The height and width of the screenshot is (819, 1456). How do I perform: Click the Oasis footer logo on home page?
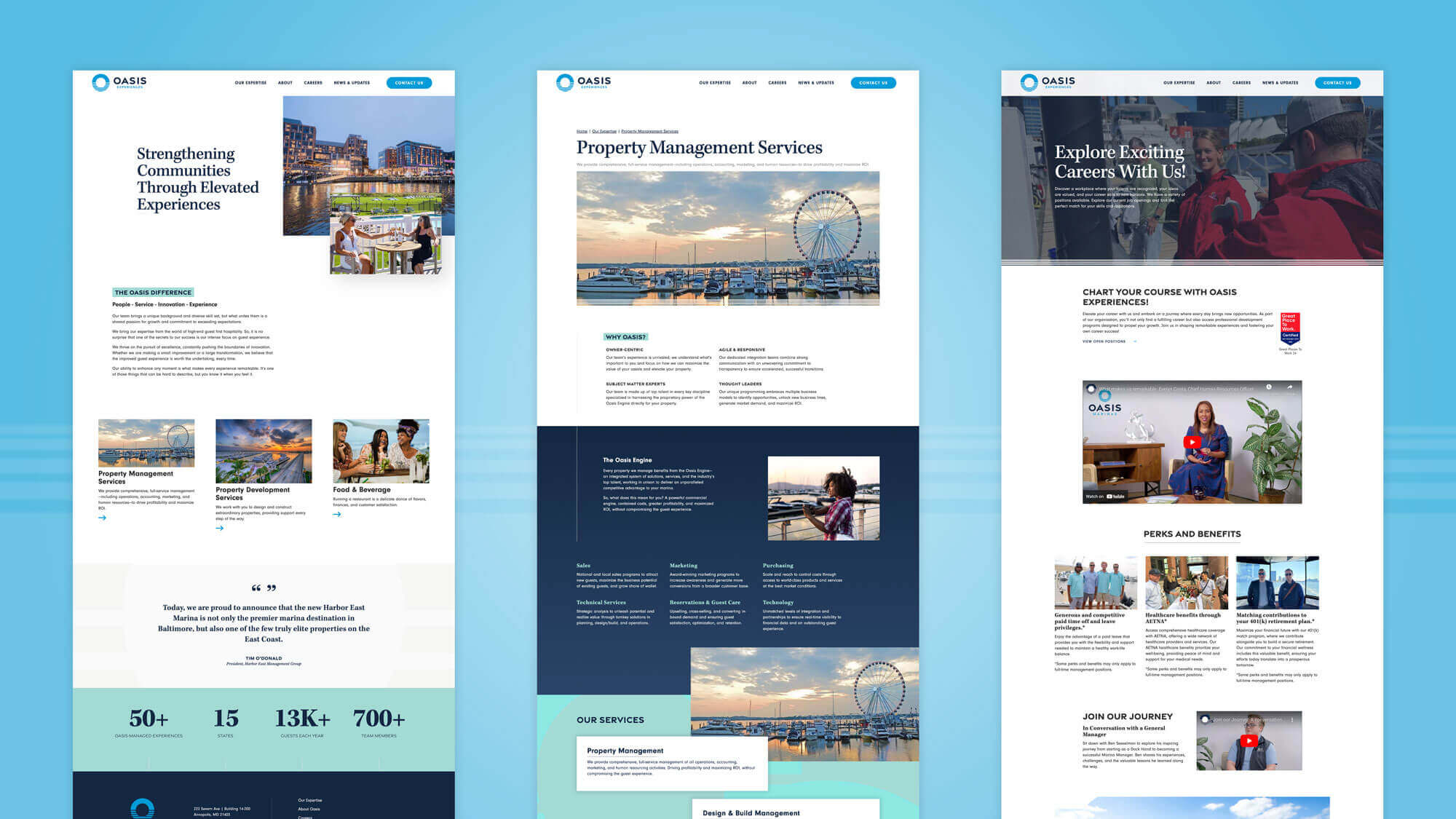coord(142,809)
